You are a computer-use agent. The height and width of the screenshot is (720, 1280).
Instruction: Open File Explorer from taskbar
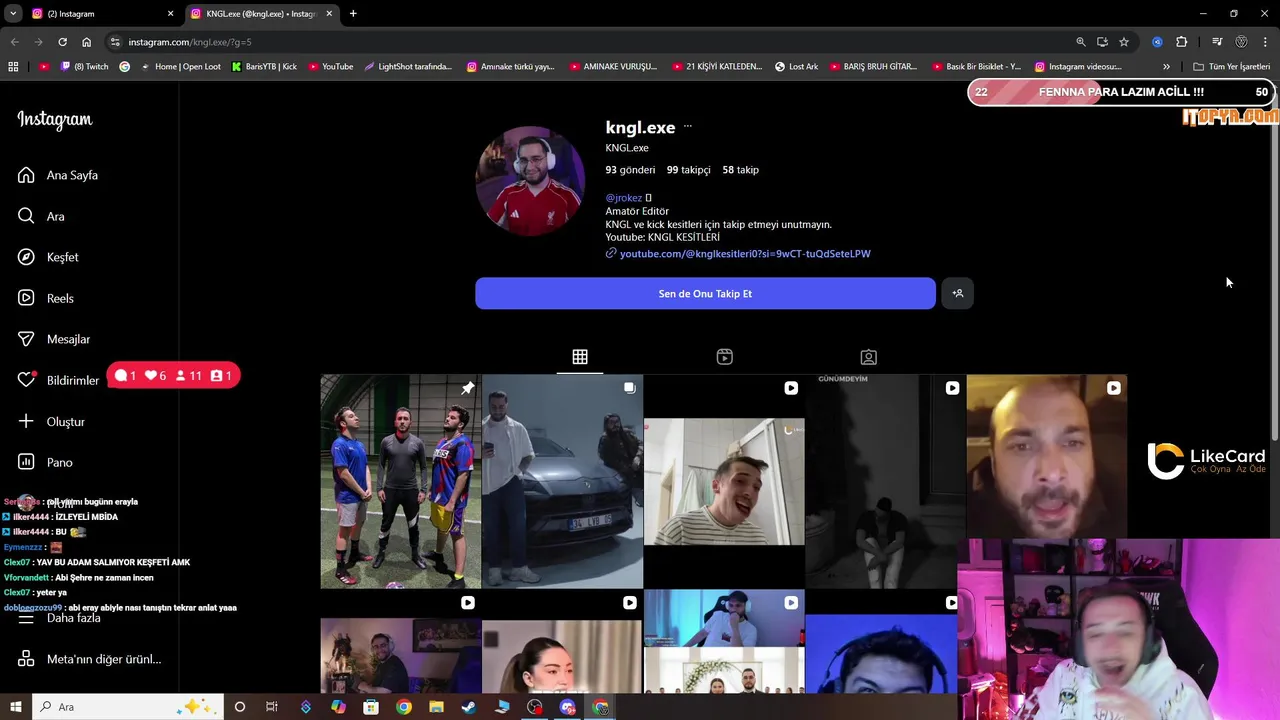[x=436, y=707]
